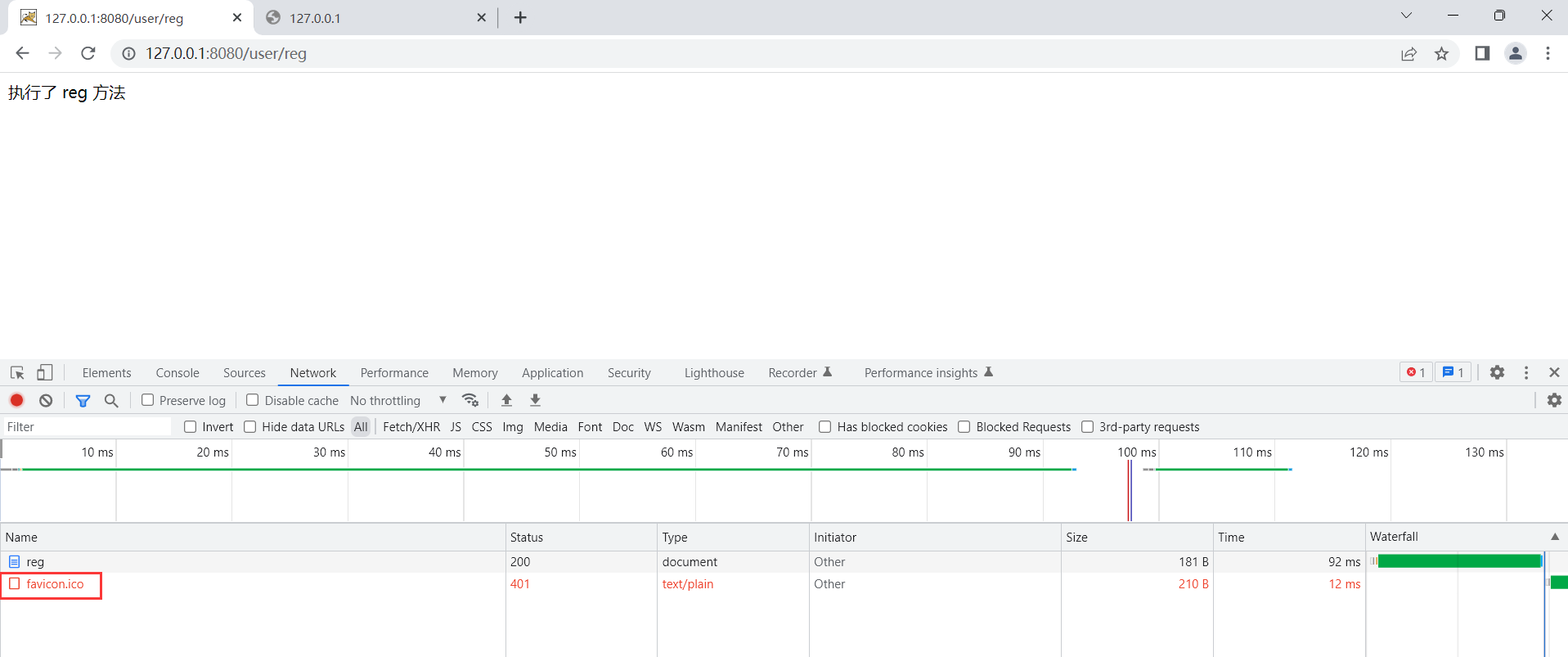1568x657 pixels.
Task: Open network panel settings gear
Action: 1554,400
